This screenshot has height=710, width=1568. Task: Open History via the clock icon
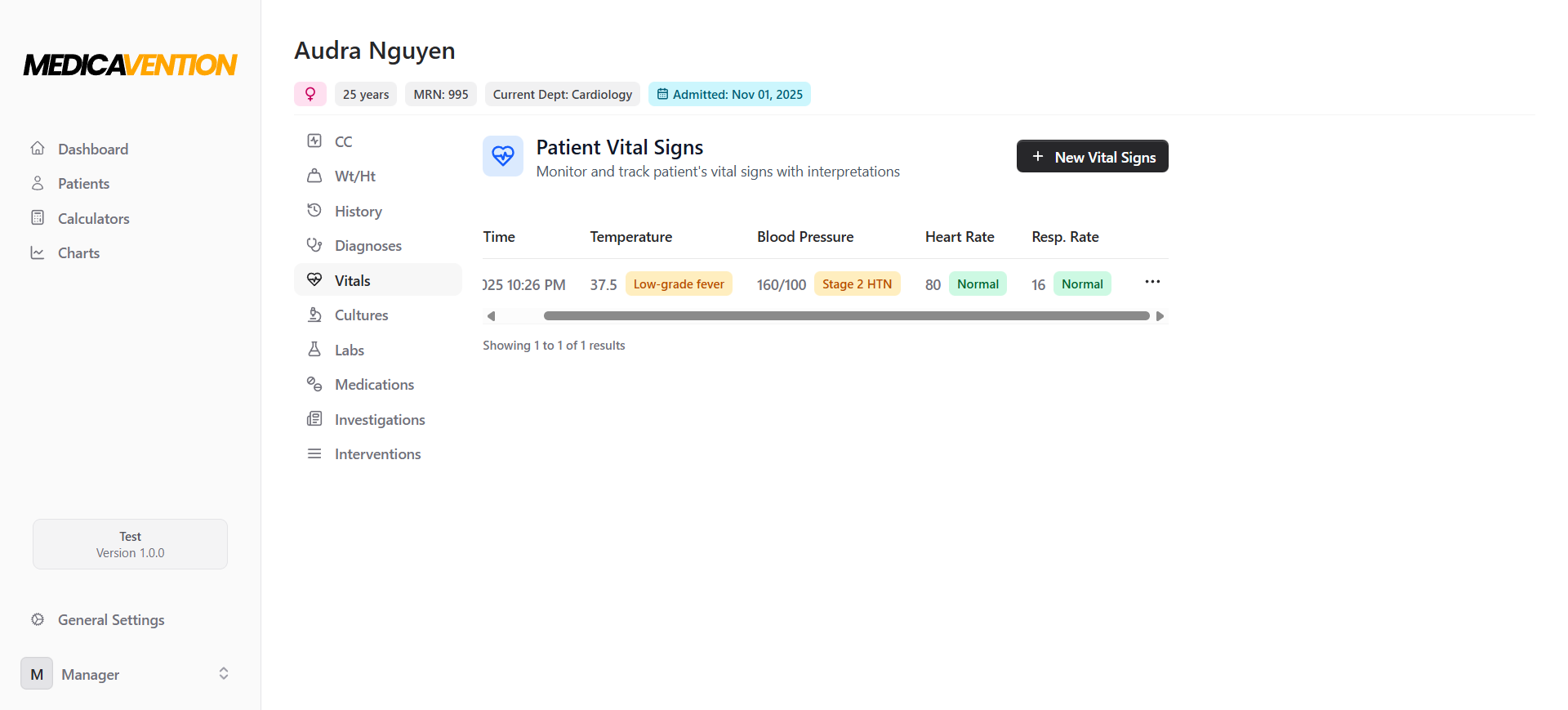[x=314, y=210]
